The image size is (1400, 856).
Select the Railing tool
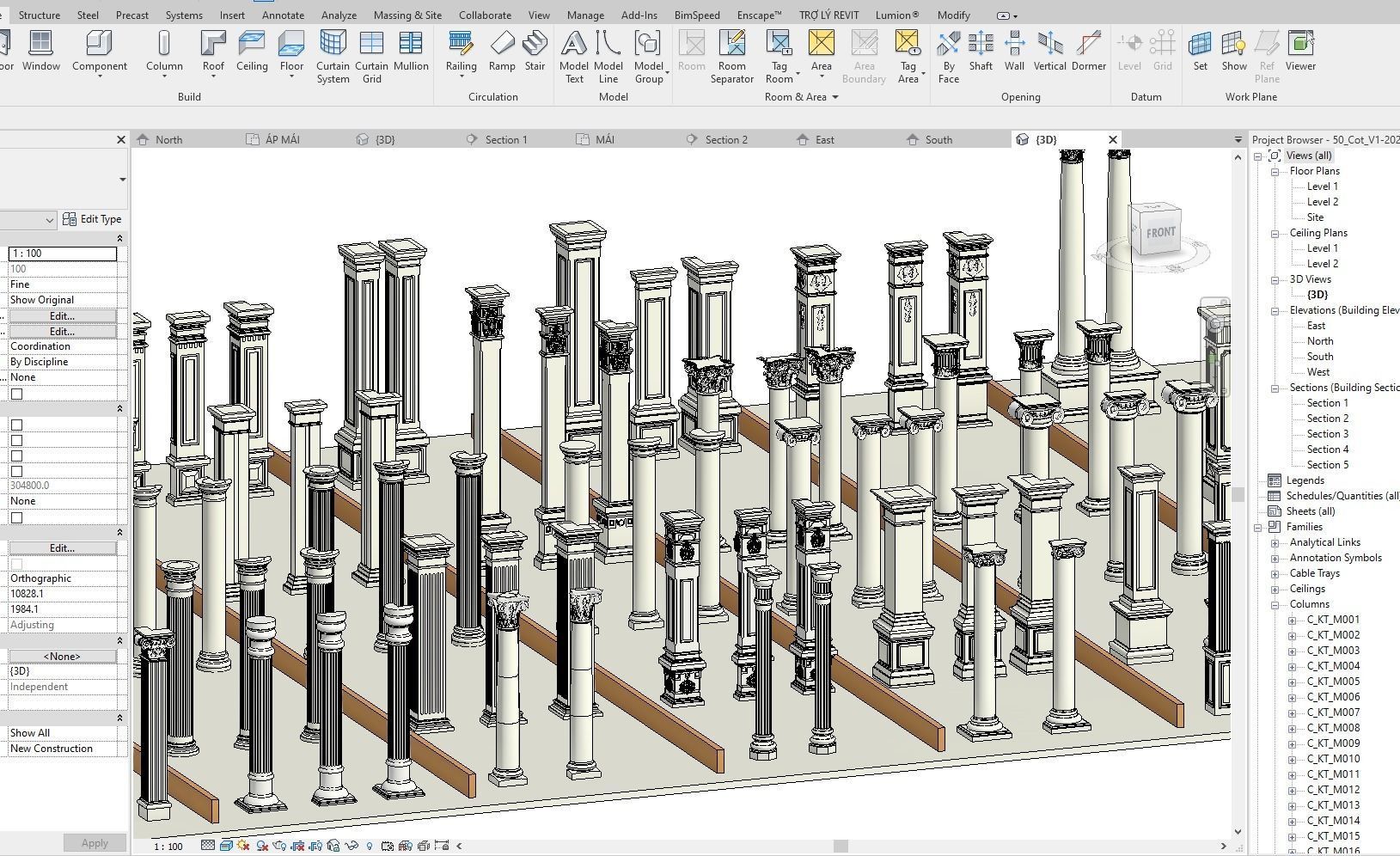[461, 52]
